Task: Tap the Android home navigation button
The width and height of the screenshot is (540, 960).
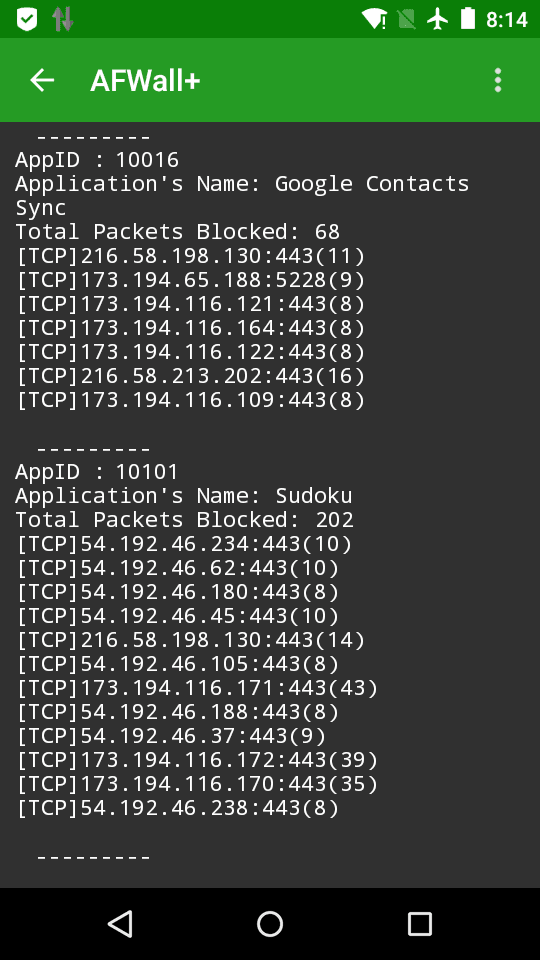Action: click(x=270, y=924)
